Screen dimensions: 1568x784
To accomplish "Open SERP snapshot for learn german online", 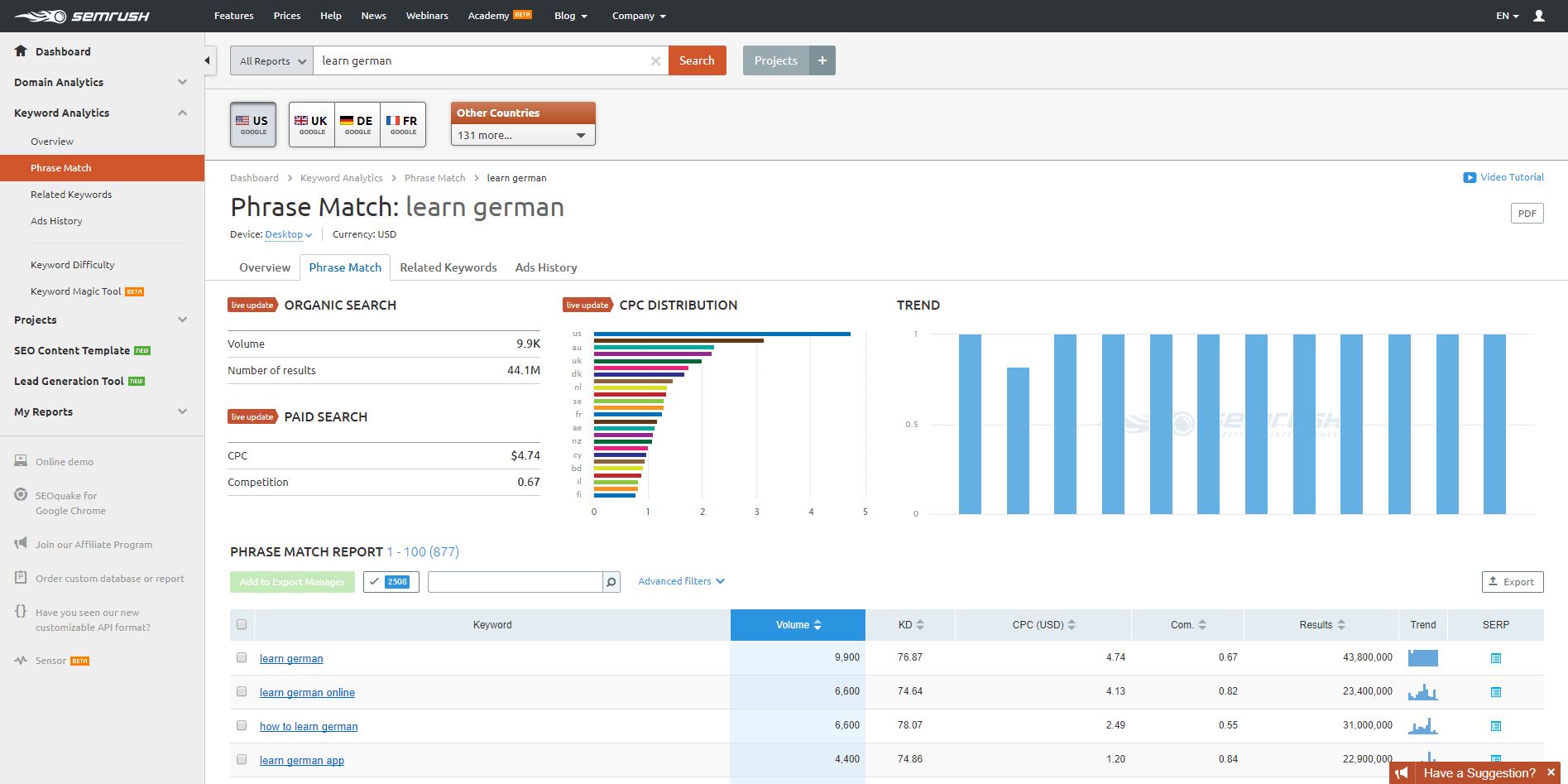I will point(1496,692).
